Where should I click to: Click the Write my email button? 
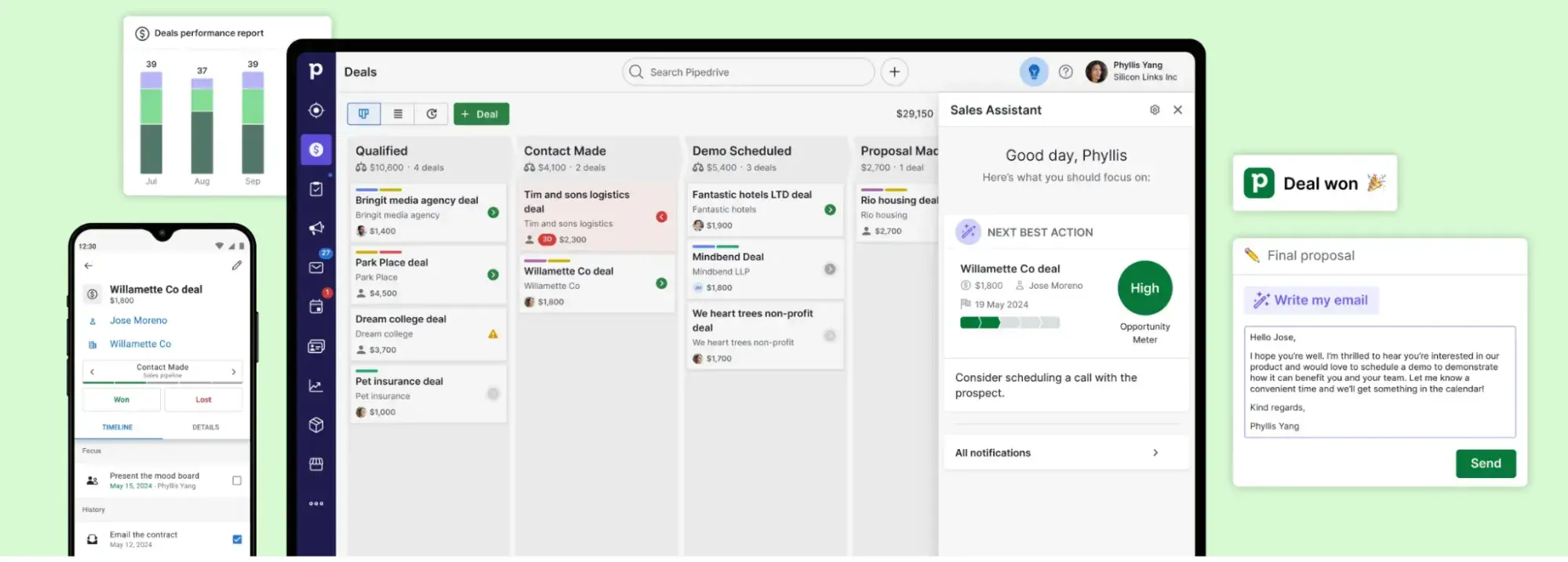coord(1311,300)
